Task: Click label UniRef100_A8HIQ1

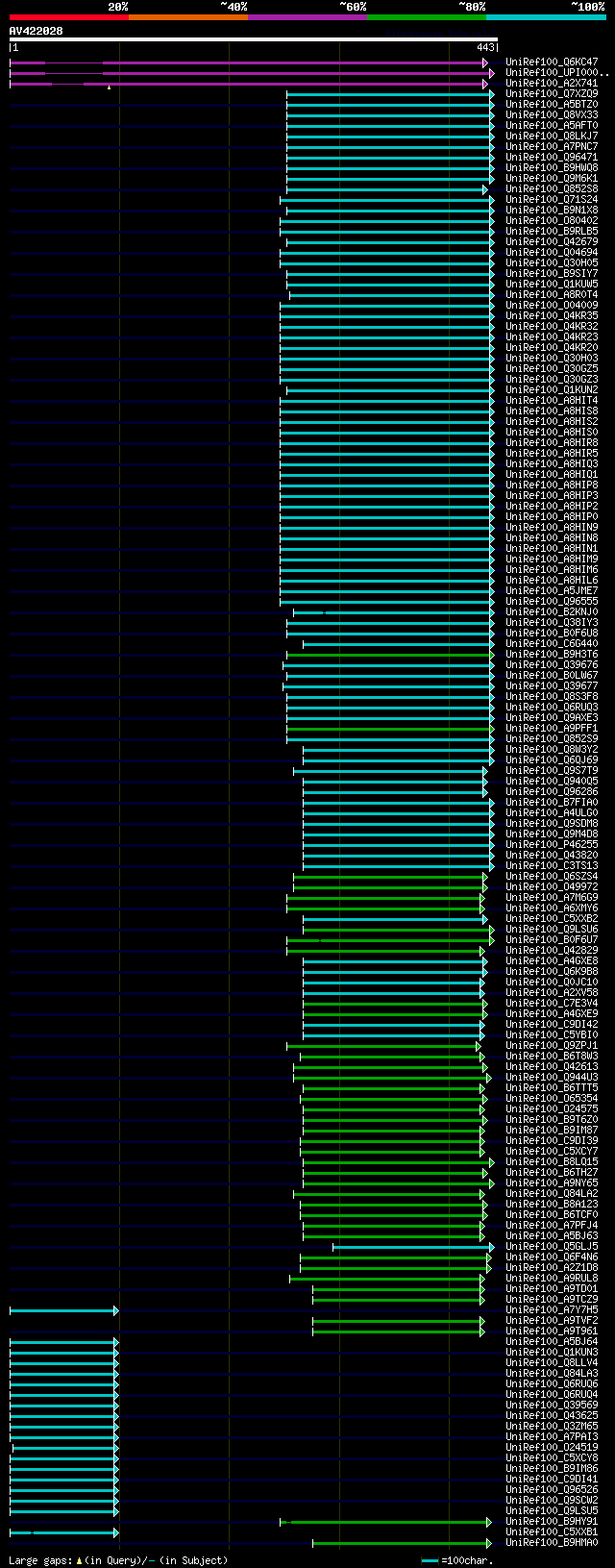Action: [552, 475]
